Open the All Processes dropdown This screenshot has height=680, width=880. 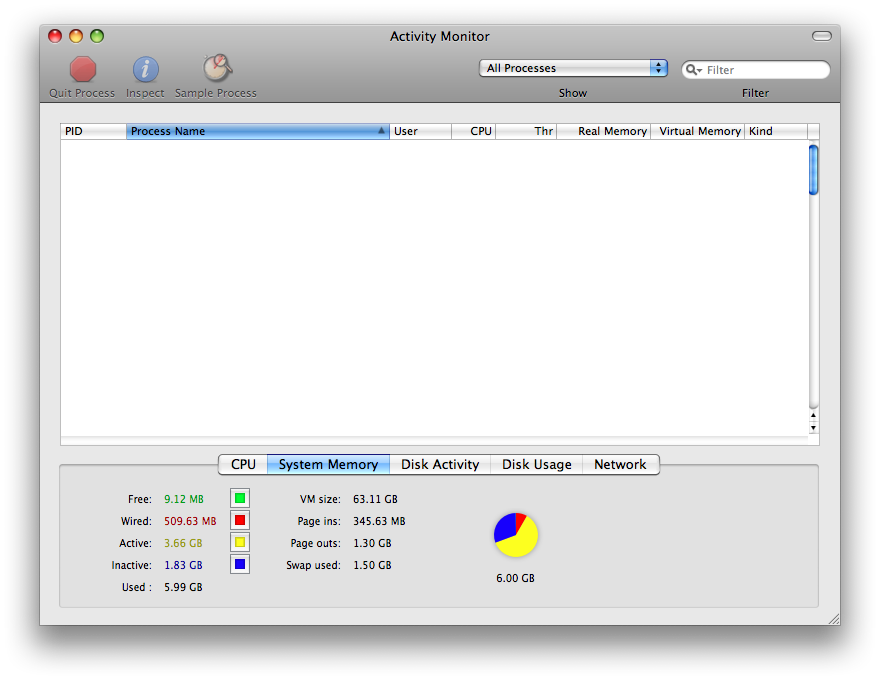pyautogui.click(x=573, y=68)
